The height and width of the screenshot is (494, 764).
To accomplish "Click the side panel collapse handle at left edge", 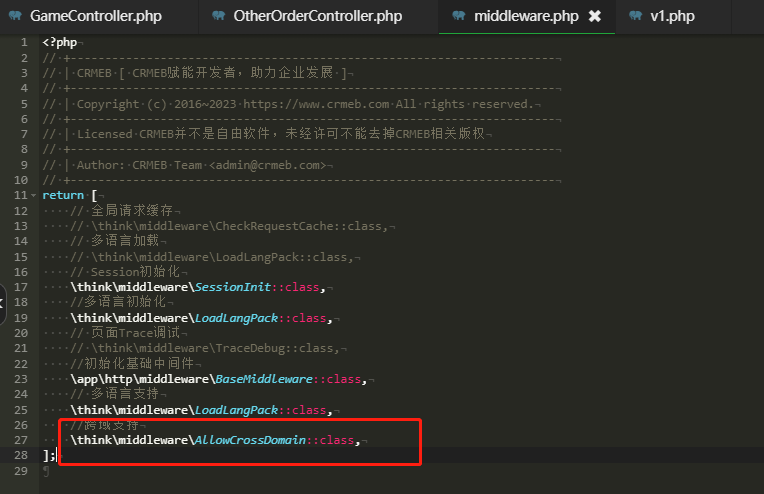I will [x=2, y=304].
